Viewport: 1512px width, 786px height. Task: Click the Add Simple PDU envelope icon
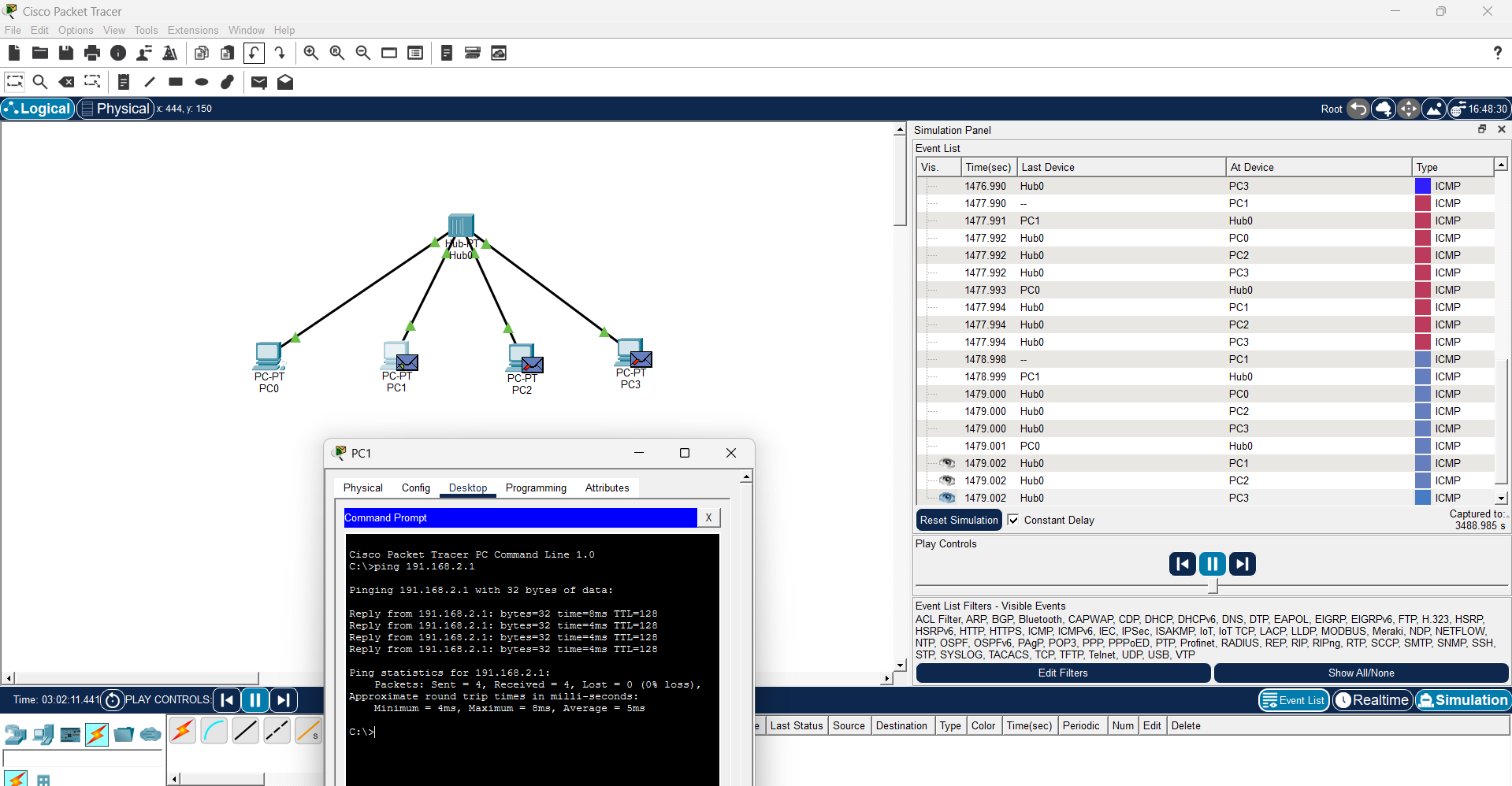click(258, 82)
